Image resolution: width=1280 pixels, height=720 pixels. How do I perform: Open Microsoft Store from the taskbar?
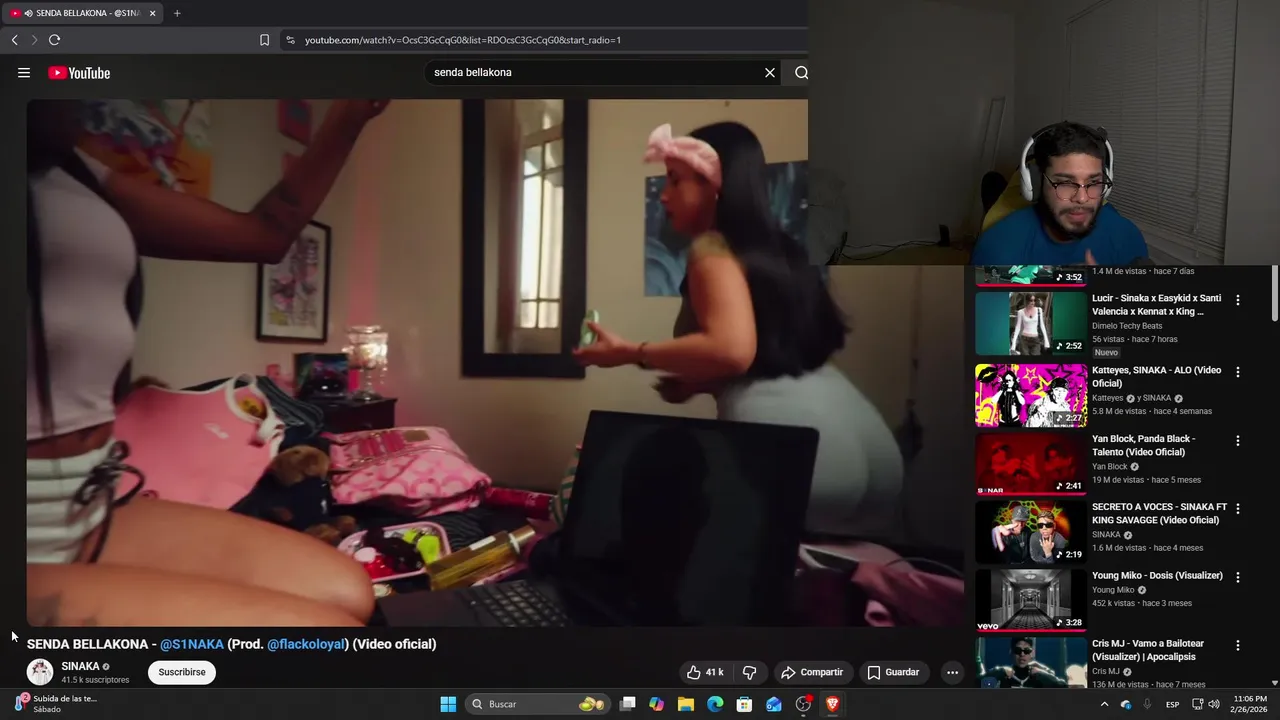coord(744,704)
